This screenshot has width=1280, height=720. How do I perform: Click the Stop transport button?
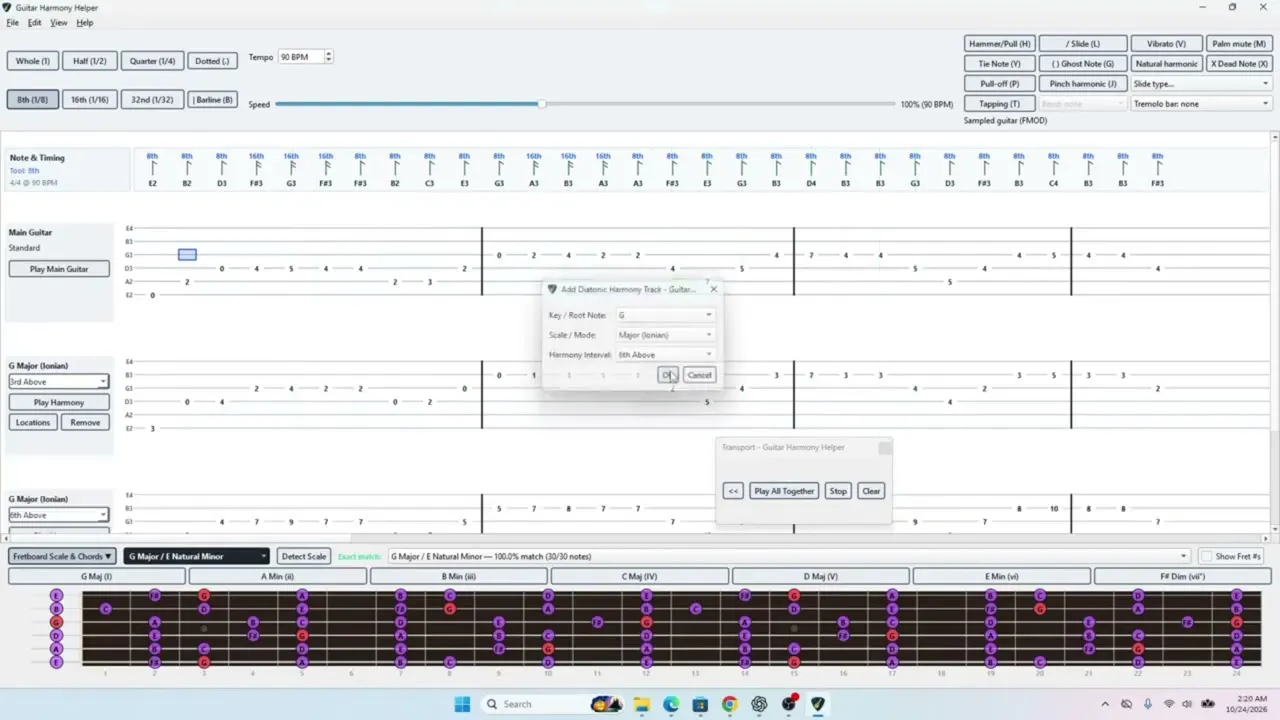pyautogui.click(x=838, y=491)
